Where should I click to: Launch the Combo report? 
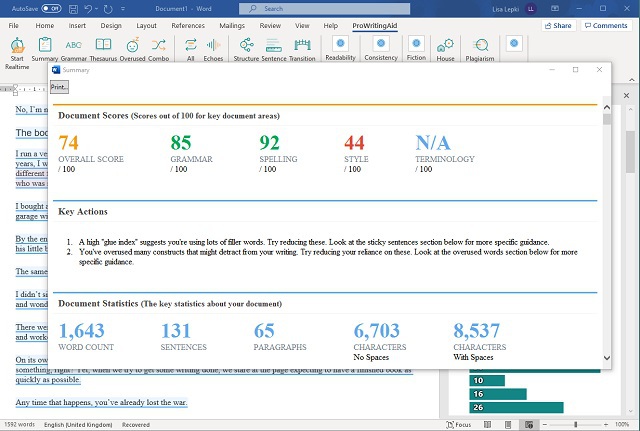pos(158,49)
